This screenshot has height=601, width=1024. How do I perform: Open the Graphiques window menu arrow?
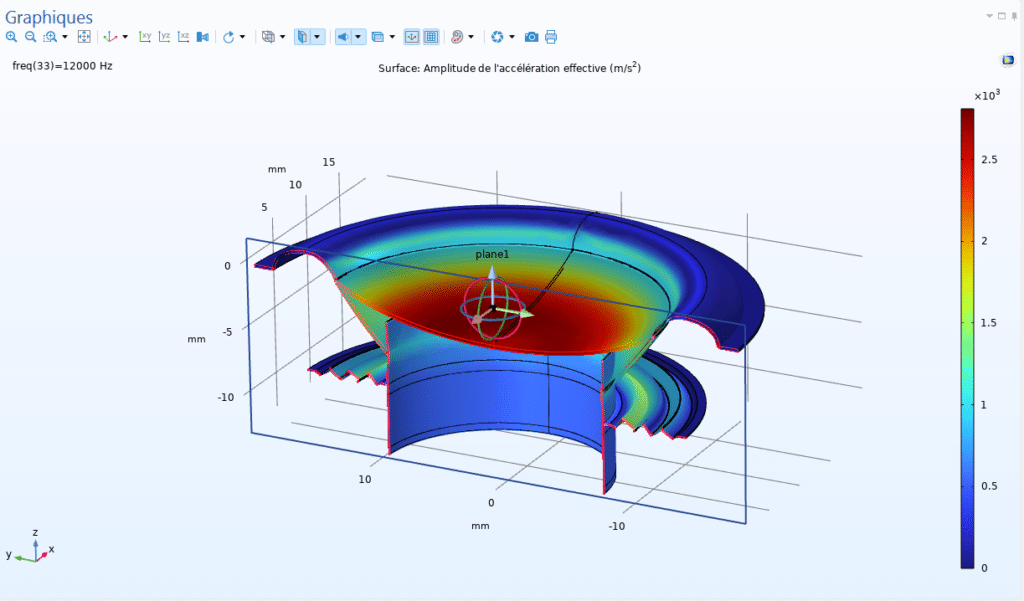pyautogui.click(x=990, y=17)
